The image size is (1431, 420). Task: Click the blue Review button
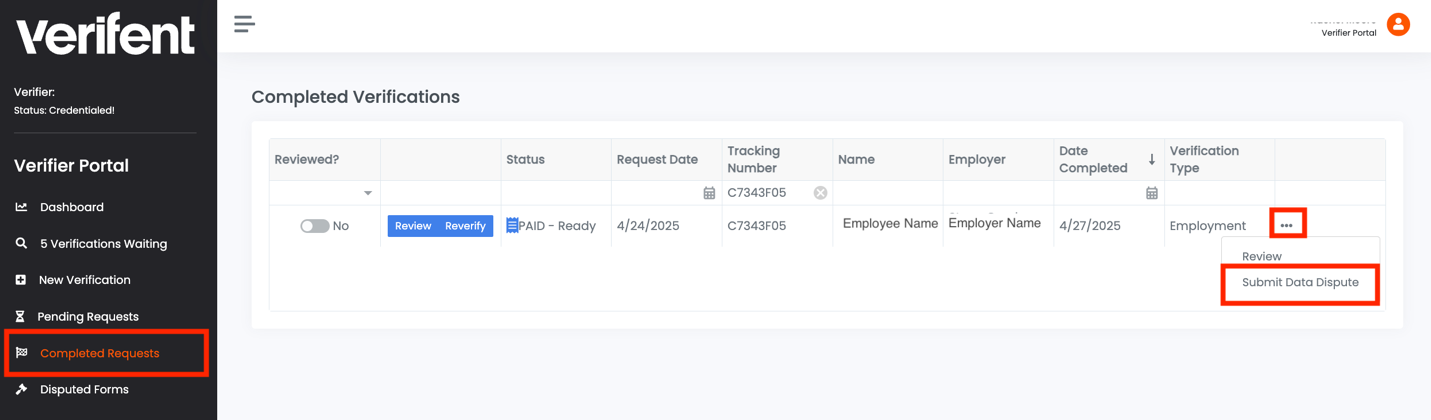(x=413, y=226)
